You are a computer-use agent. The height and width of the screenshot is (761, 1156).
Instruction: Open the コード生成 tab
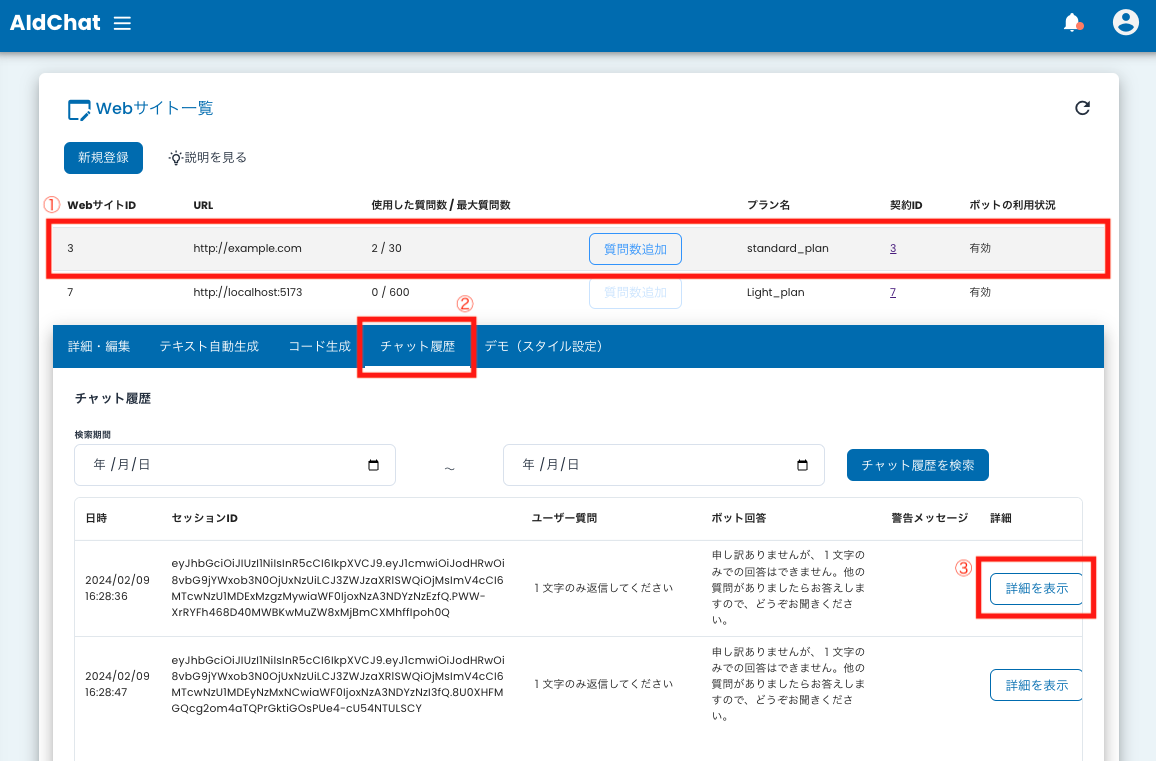319,346
